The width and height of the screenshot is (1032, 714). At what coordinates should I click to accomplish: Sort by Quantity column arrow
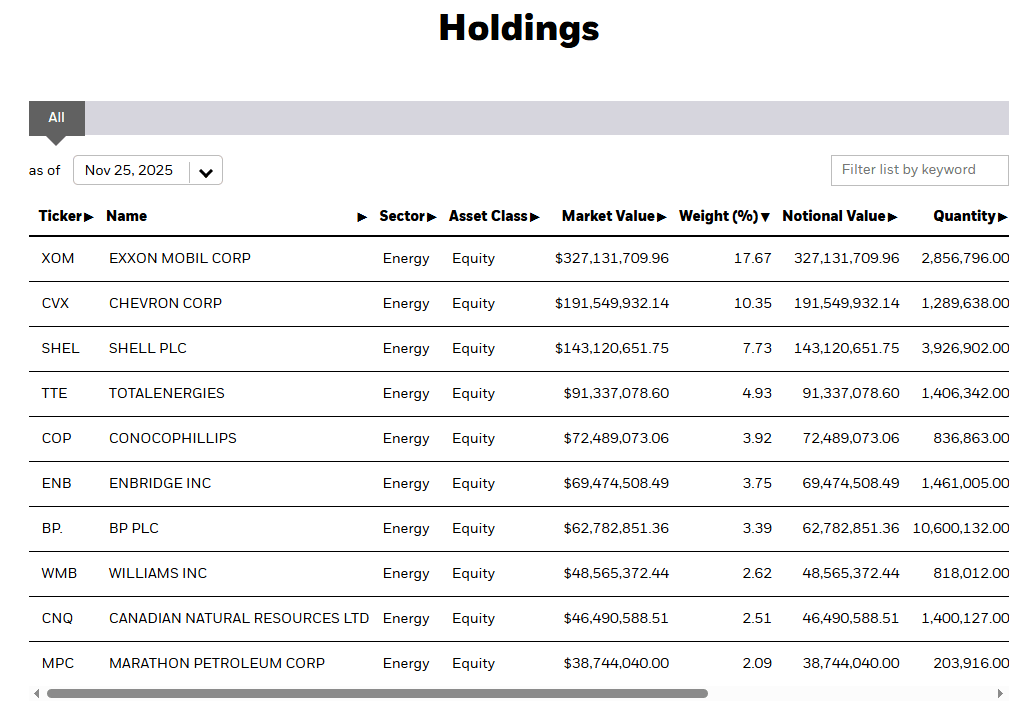(x=1002, y=217)
